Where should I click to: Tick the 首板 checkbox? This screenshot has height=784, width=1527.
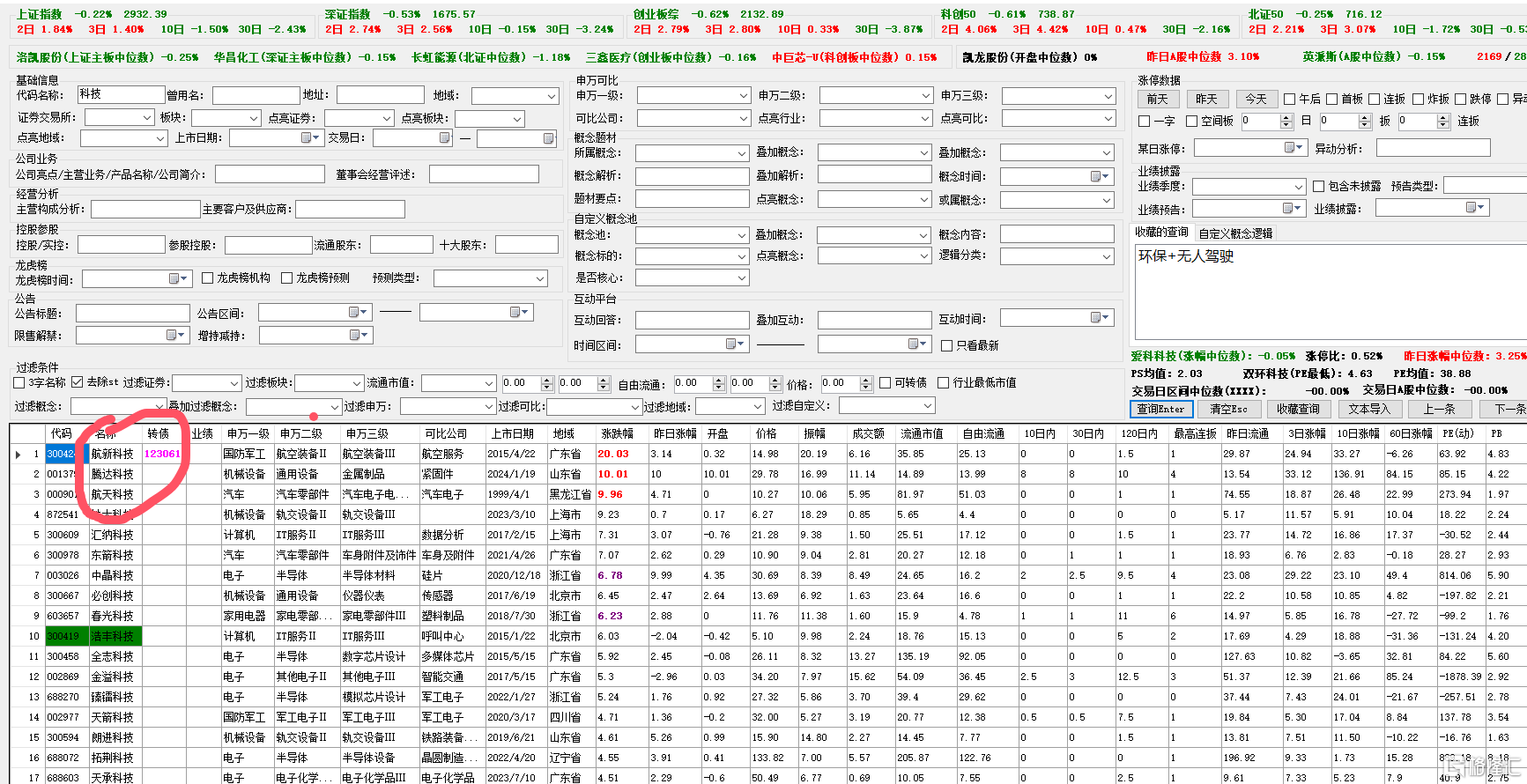point(1331,99)
